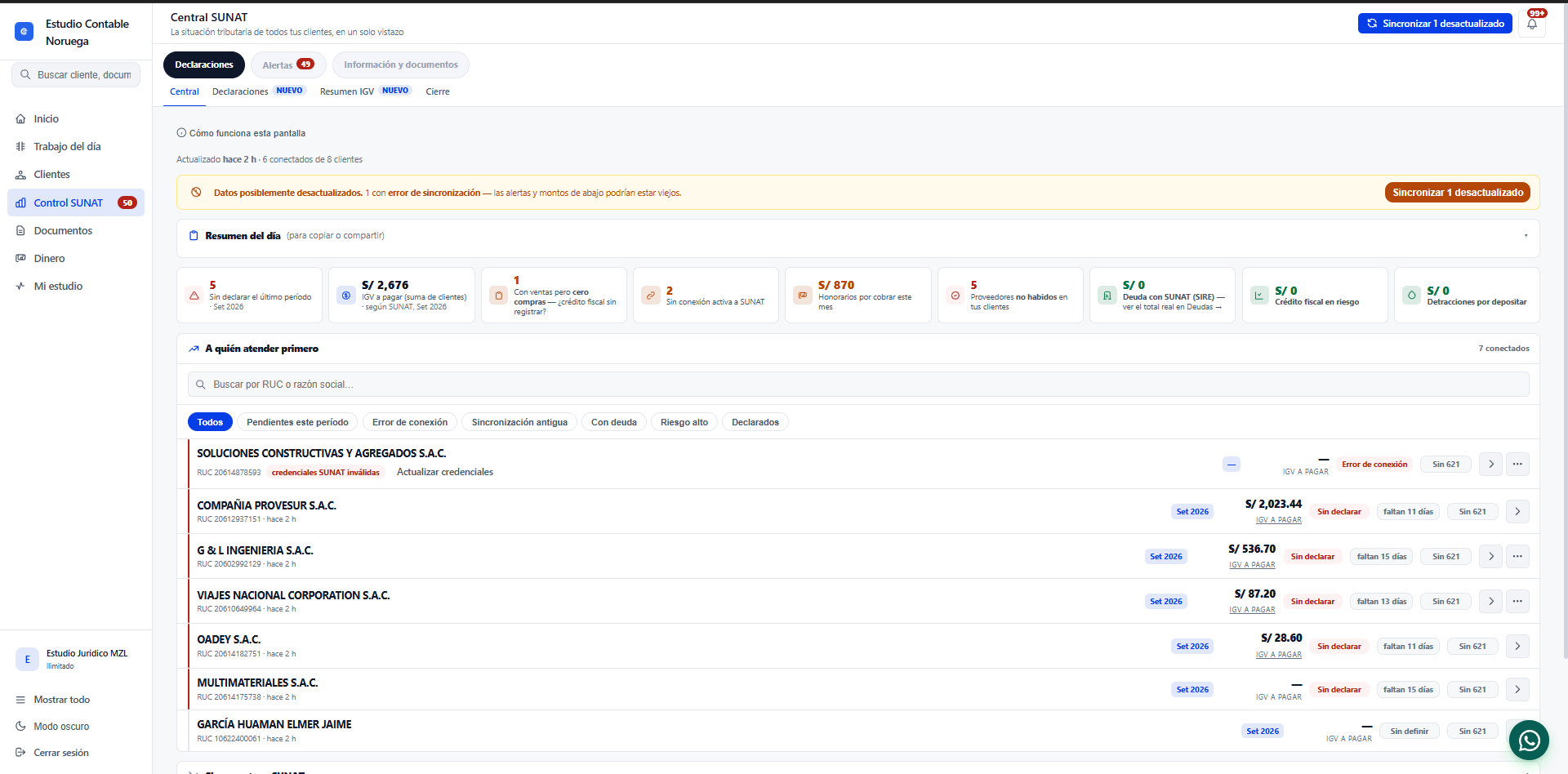
Task: Click orange Sincronizar 1 desactualizado banner button
Action: pos(1458,193)
